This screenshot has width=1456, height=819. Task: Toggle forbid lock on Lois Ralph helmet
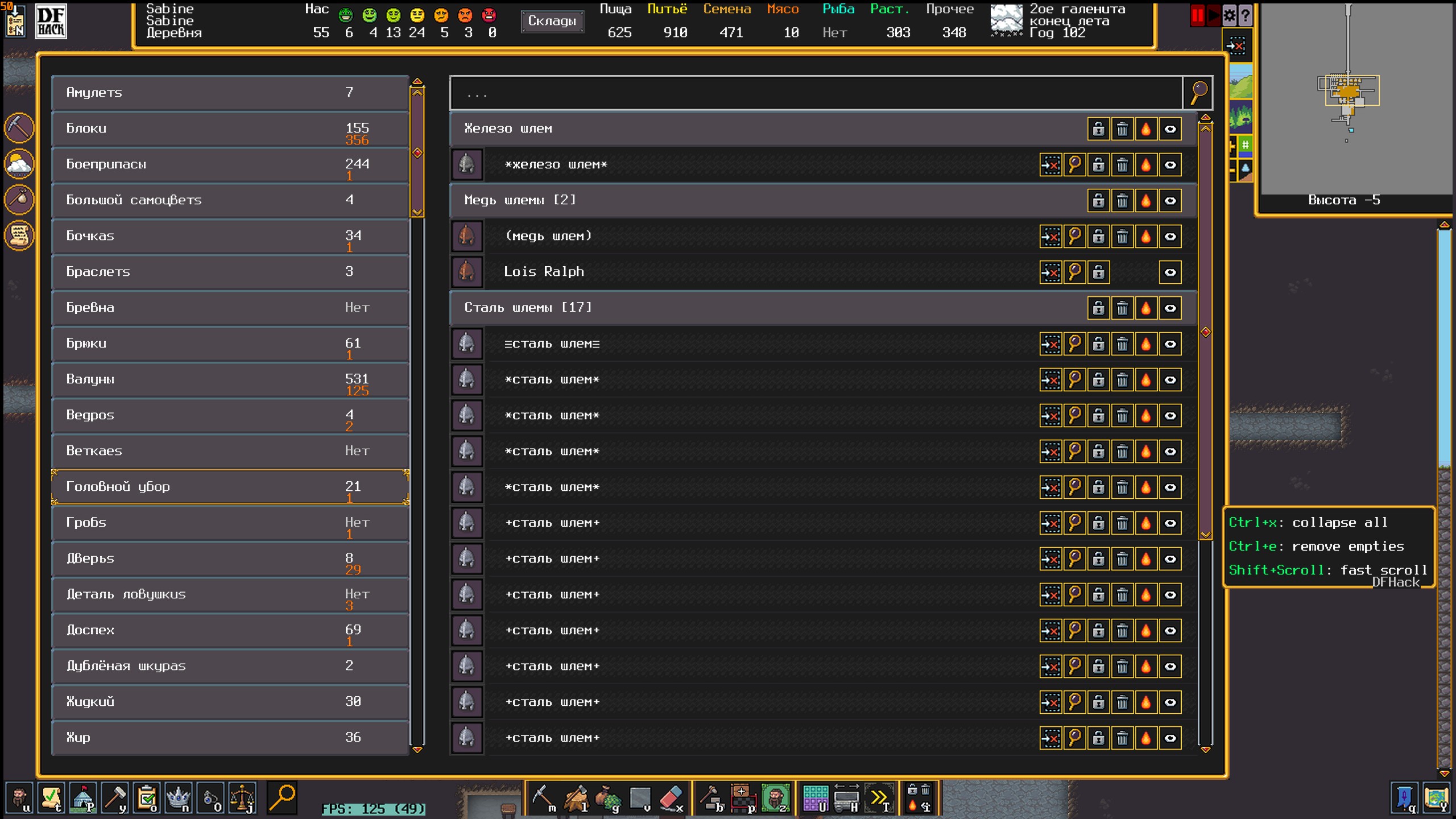click(x=1098, y=272)
